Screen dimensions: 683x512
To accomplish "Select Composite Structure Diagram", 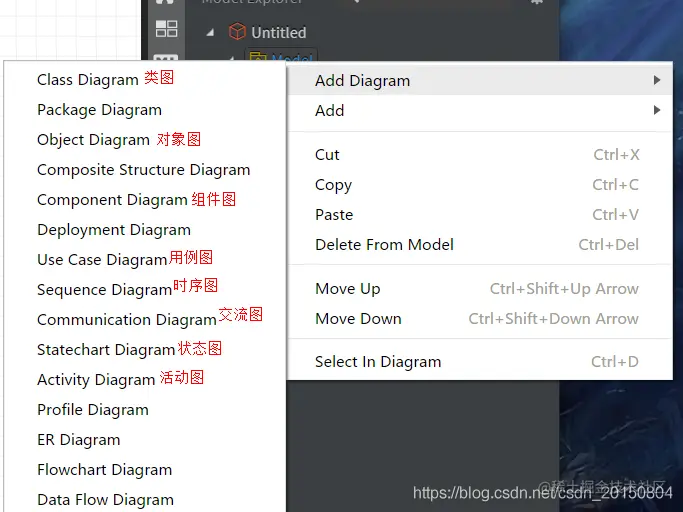I will (145, 170).
